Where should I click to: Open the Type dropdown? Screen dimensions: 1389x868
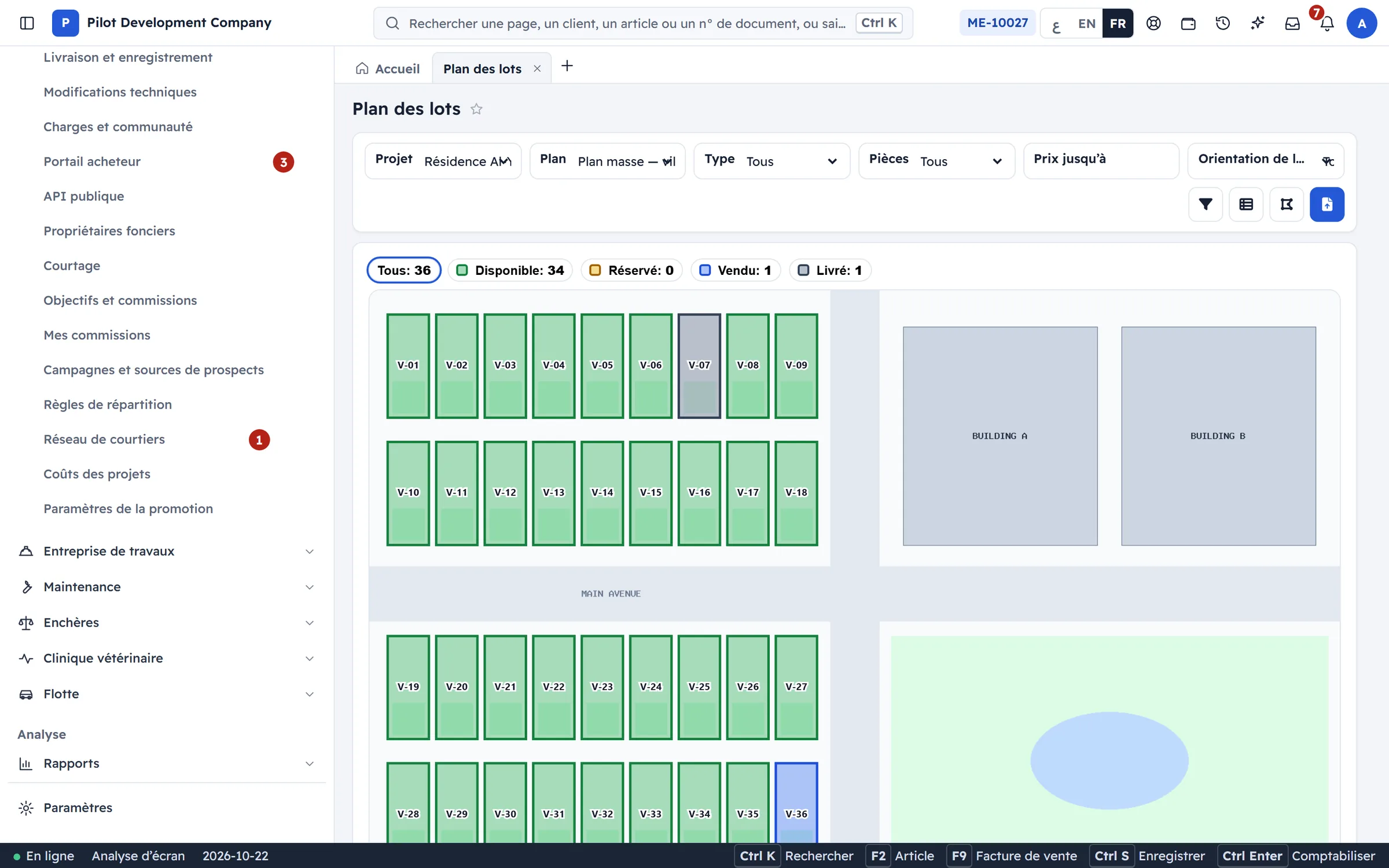click(x=771, y=161)
